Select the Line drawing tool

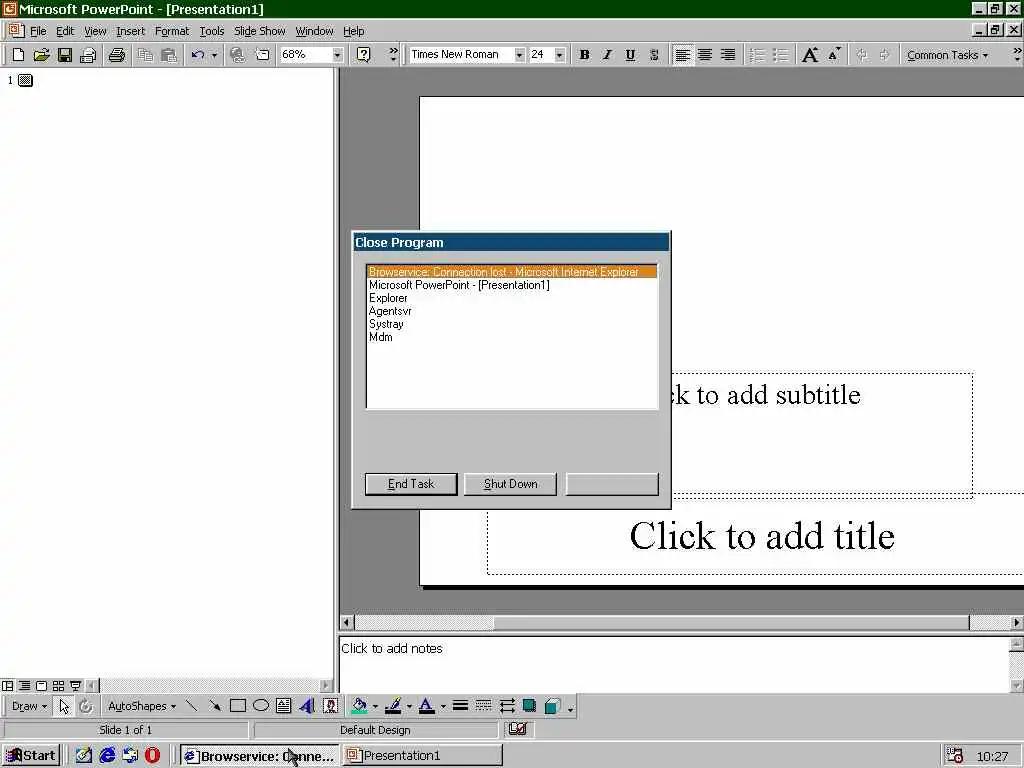[191, 706]
